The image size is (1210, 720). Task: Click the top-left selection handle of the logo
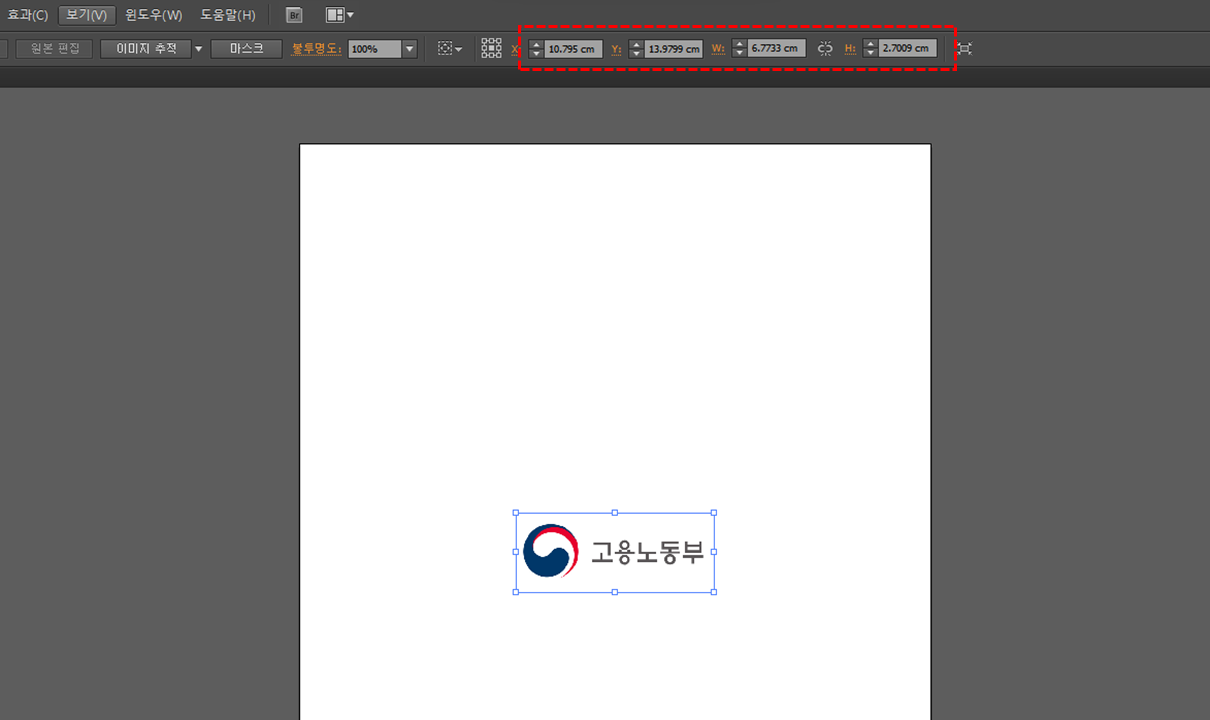516,513
